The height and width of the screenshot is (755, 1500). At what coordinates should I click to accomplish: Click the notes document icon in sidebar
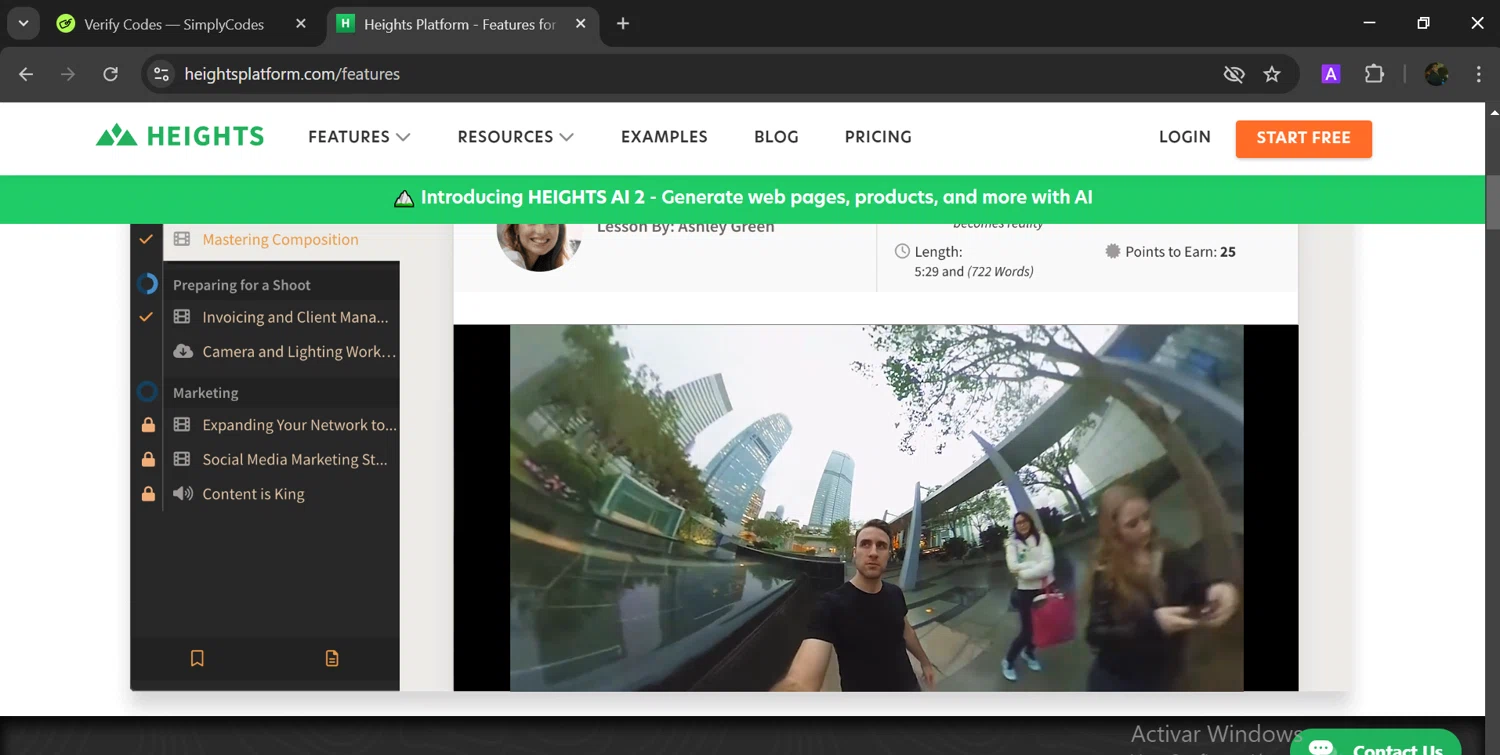(x=332, y=658)
